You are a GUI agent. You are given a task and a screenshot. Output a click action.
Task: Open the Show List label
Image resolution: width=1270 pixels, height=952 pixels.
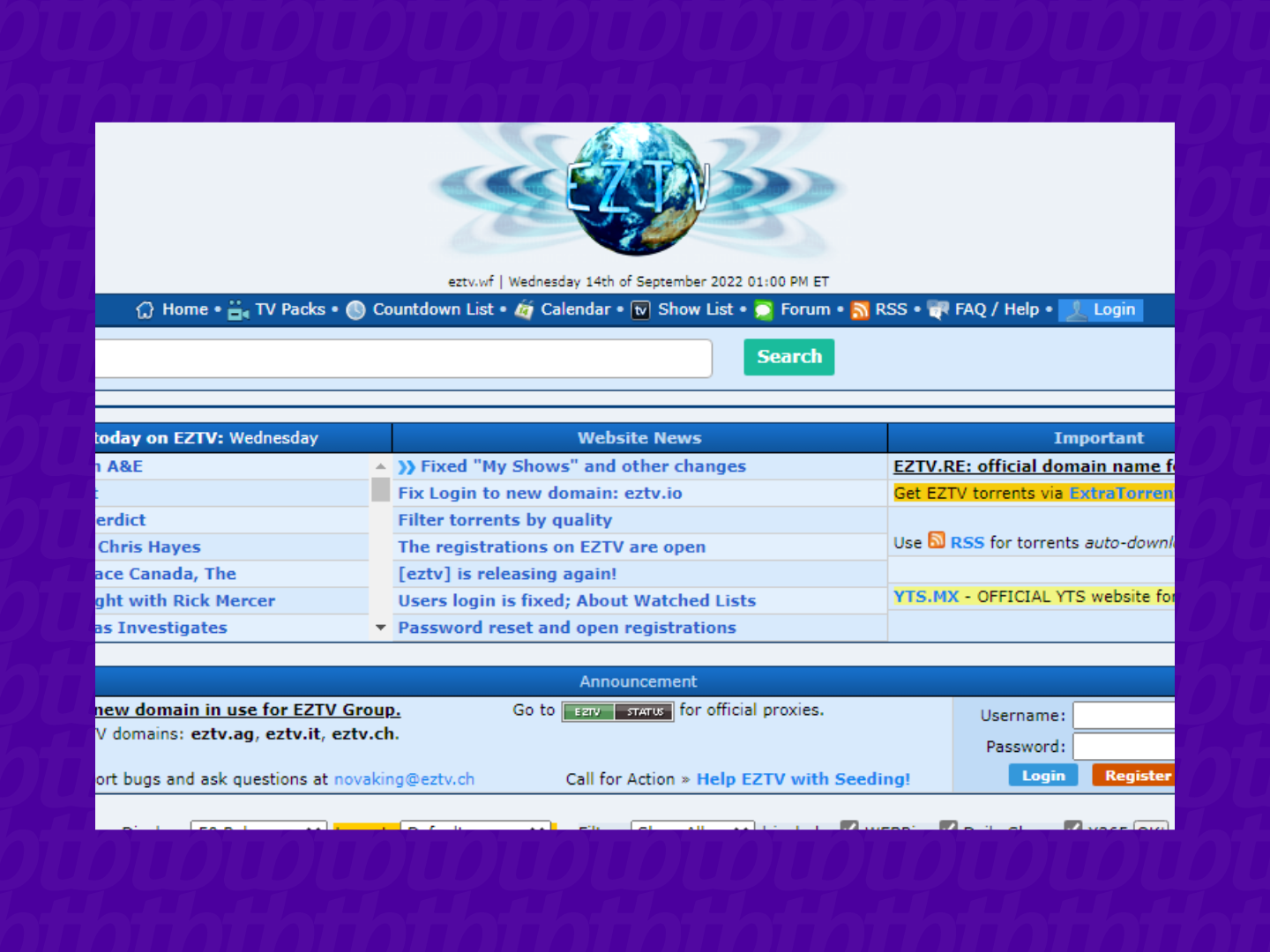coord(696,309)
